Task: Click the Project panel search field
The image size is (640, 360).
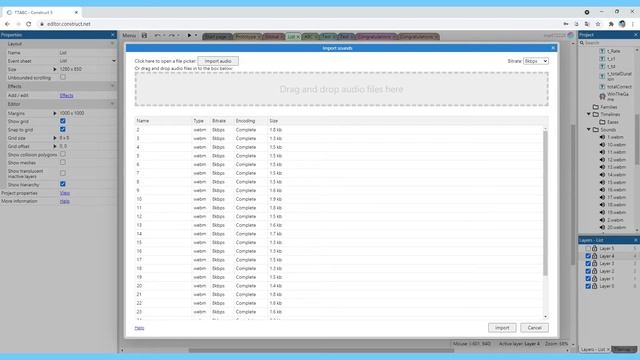Action: pos(610,43)
